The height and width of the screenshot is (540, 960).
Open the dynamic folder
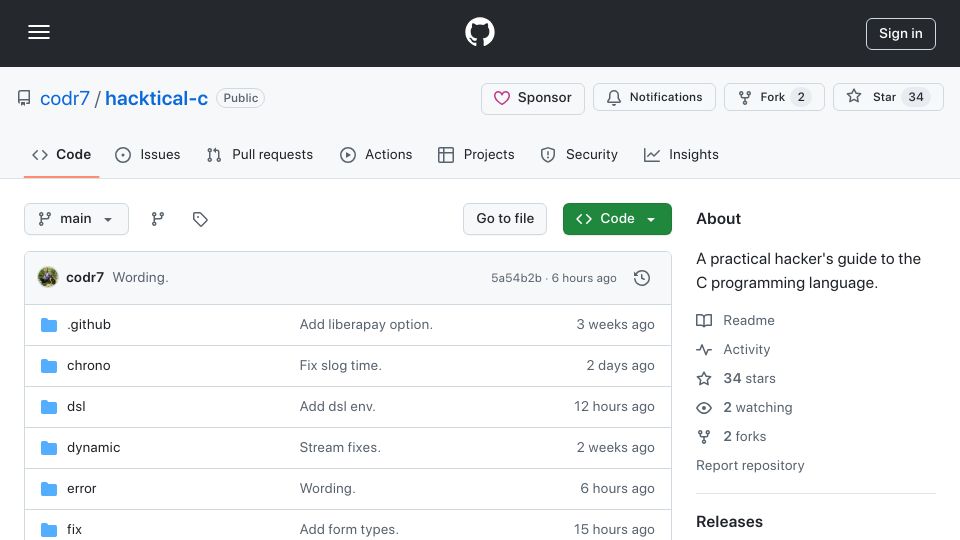[94, 448]
